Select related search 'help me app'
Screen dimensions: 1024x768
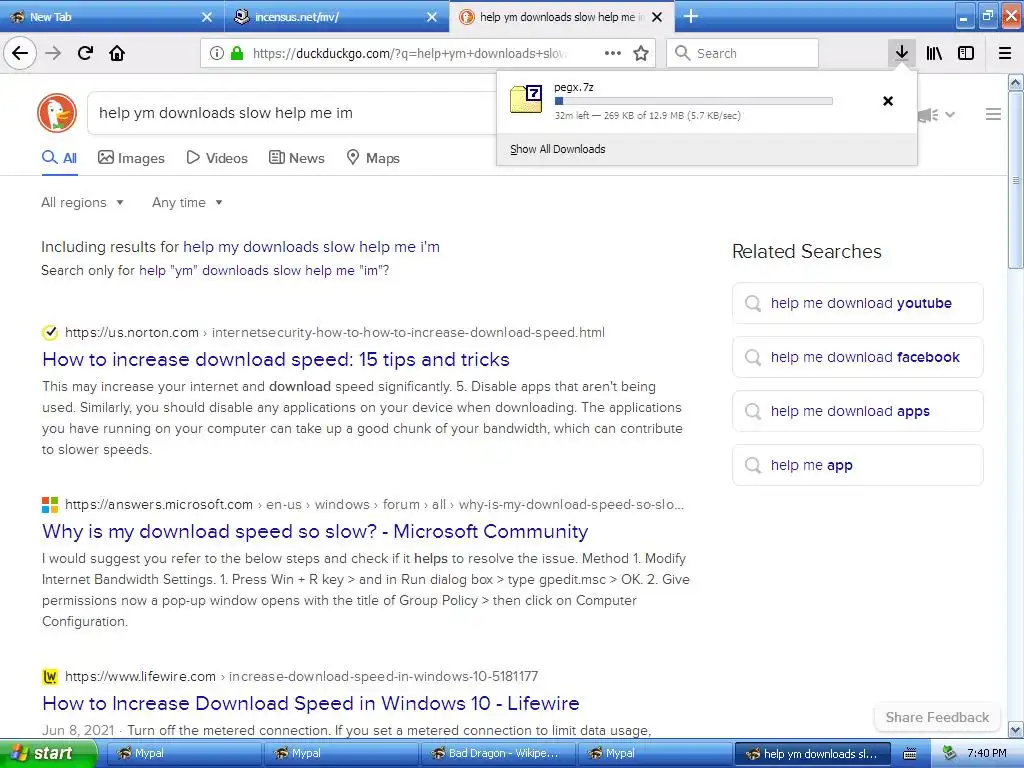point(857,465)
